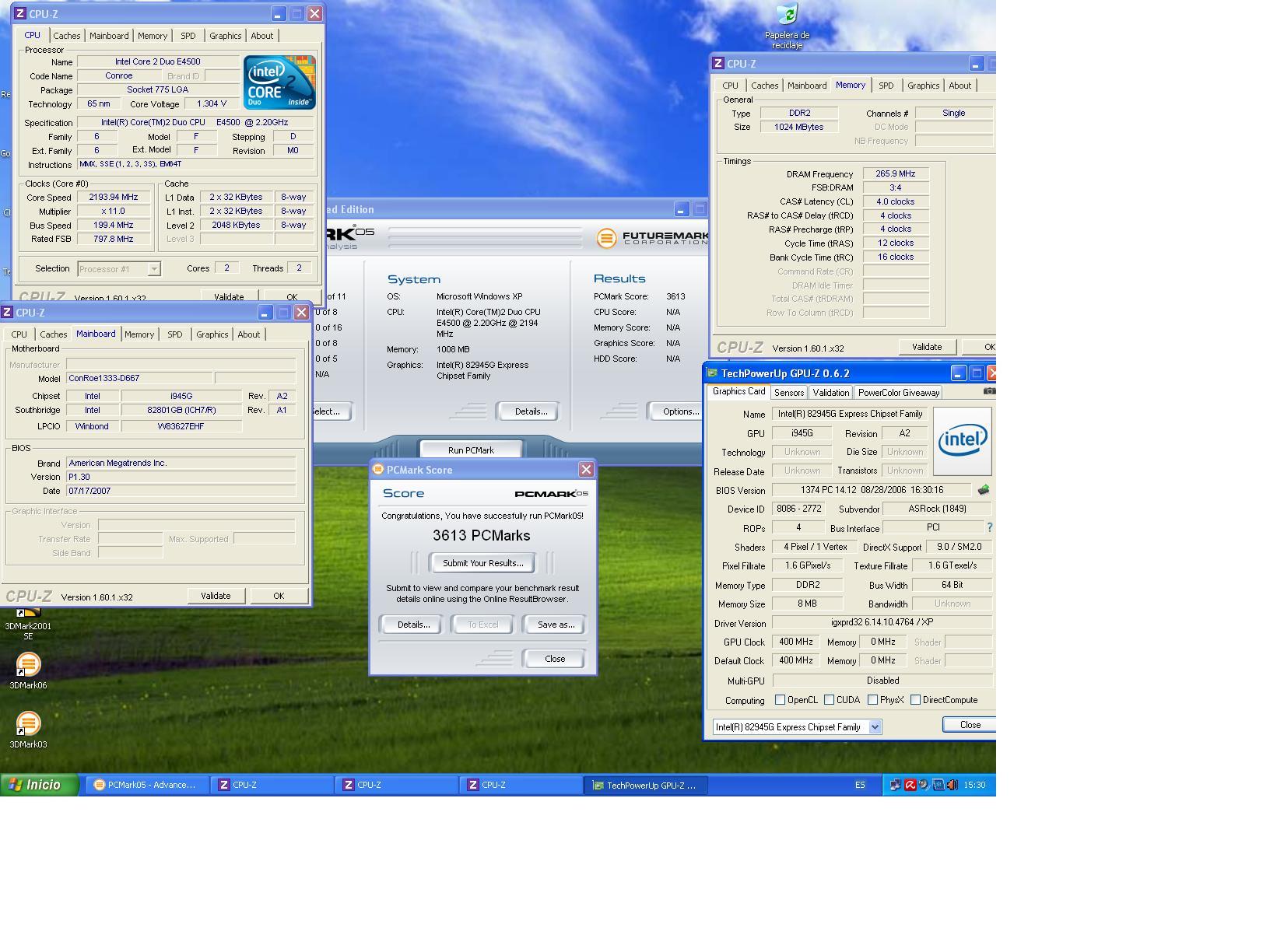Image resolution: width=1270 pixels, height=952 pixels.
Task: Click Close button in PCMark Score dialog
Action: 555,659
